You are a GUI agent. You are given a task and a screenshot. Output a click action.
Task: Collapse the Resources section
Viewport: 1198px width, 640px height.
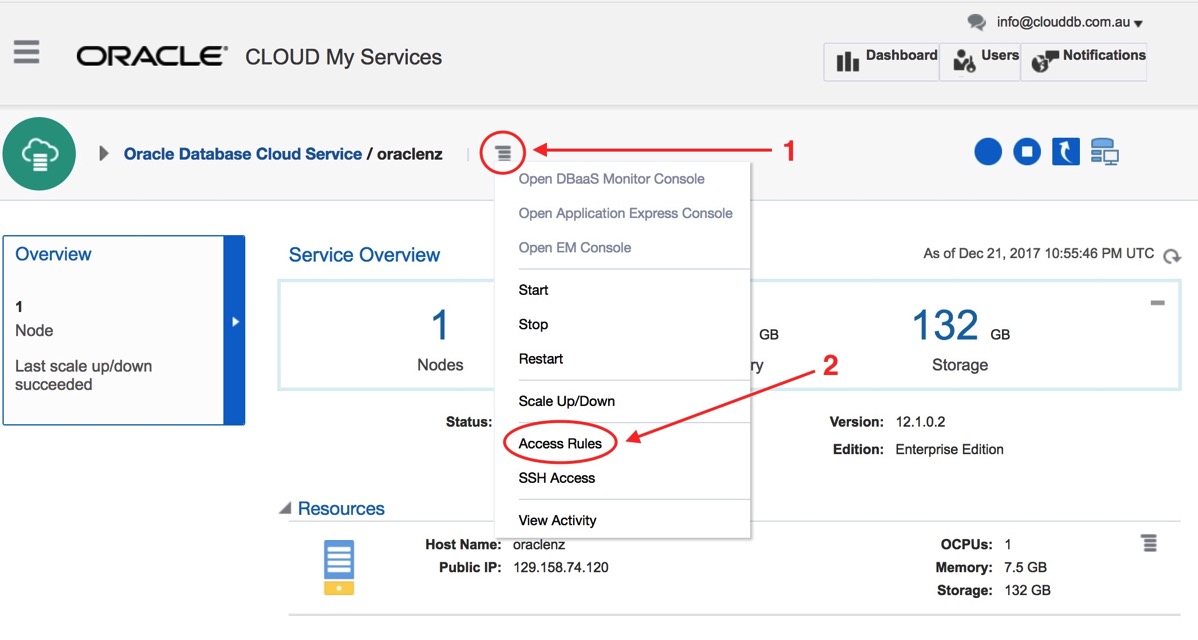click(285, 509)
